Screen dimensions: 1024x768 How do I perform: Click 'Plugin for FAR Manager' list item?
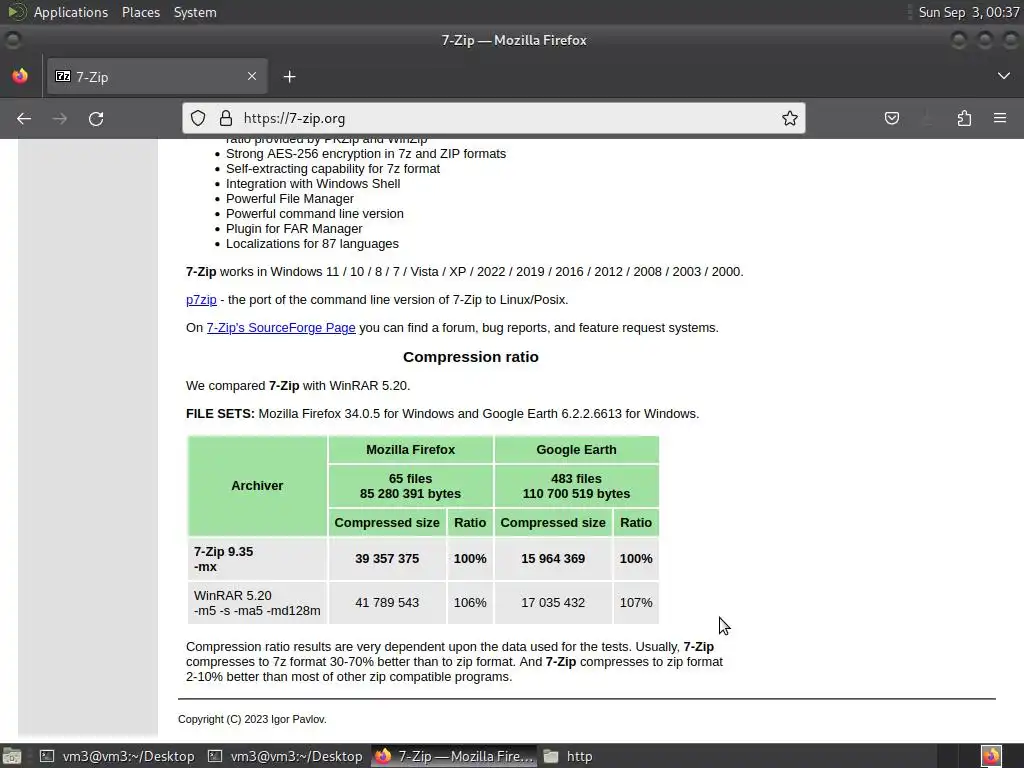pos(294,229)
